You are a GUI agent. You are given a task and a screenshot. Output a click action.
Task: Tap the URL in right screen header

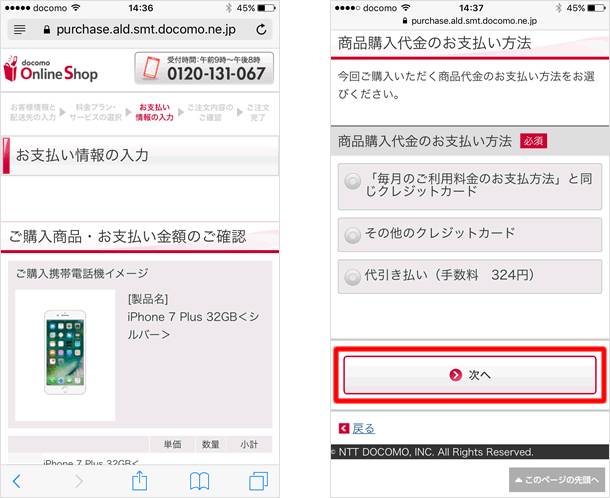[474, 21]
